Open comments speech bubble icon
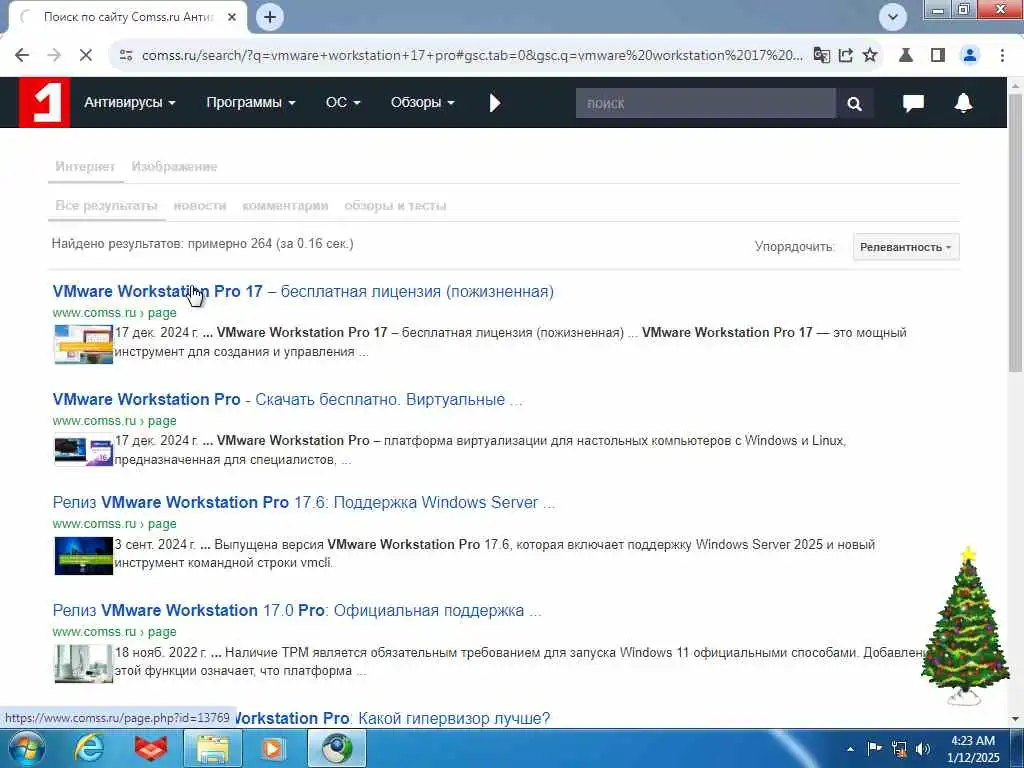1024x768 pixels. pyautogui.click(x=913, y=103)
